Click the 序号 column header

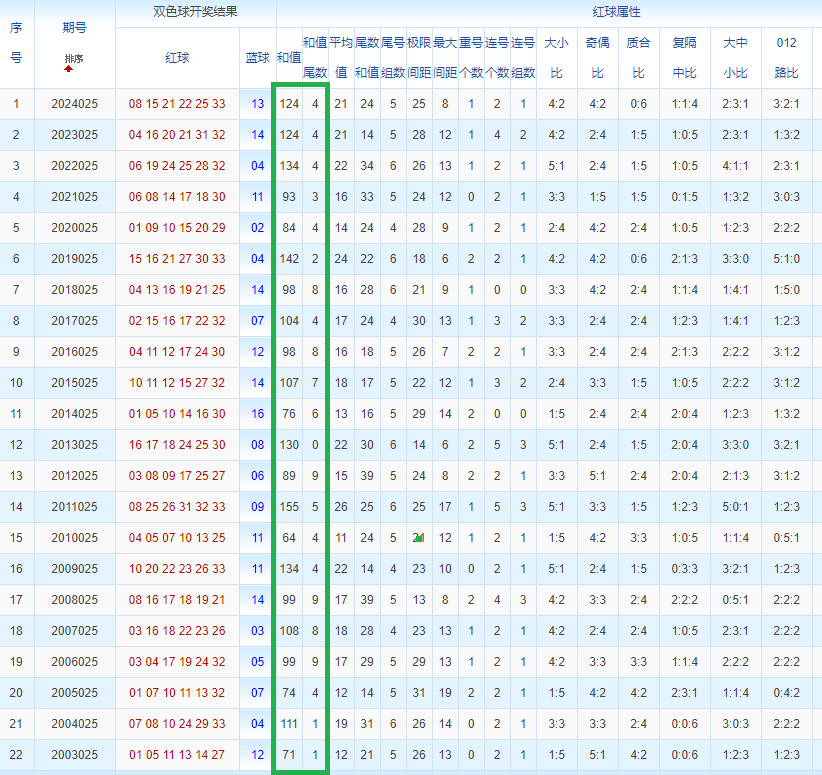pyautogui.click(x=16, y=43)
